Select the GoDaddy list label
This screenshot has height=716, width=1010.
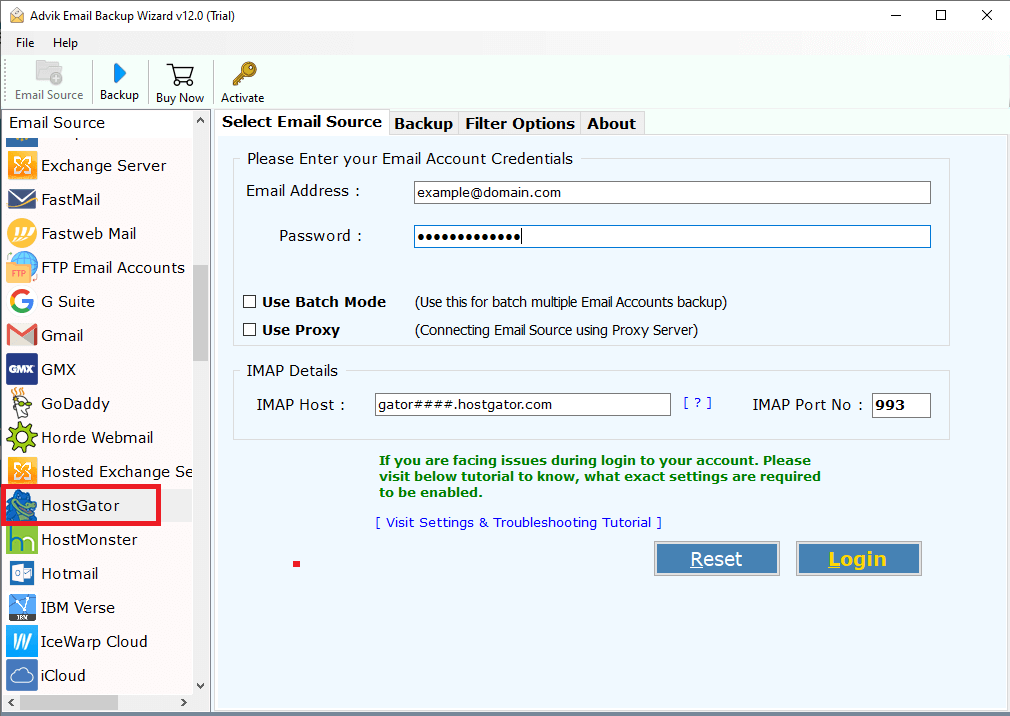75,404
